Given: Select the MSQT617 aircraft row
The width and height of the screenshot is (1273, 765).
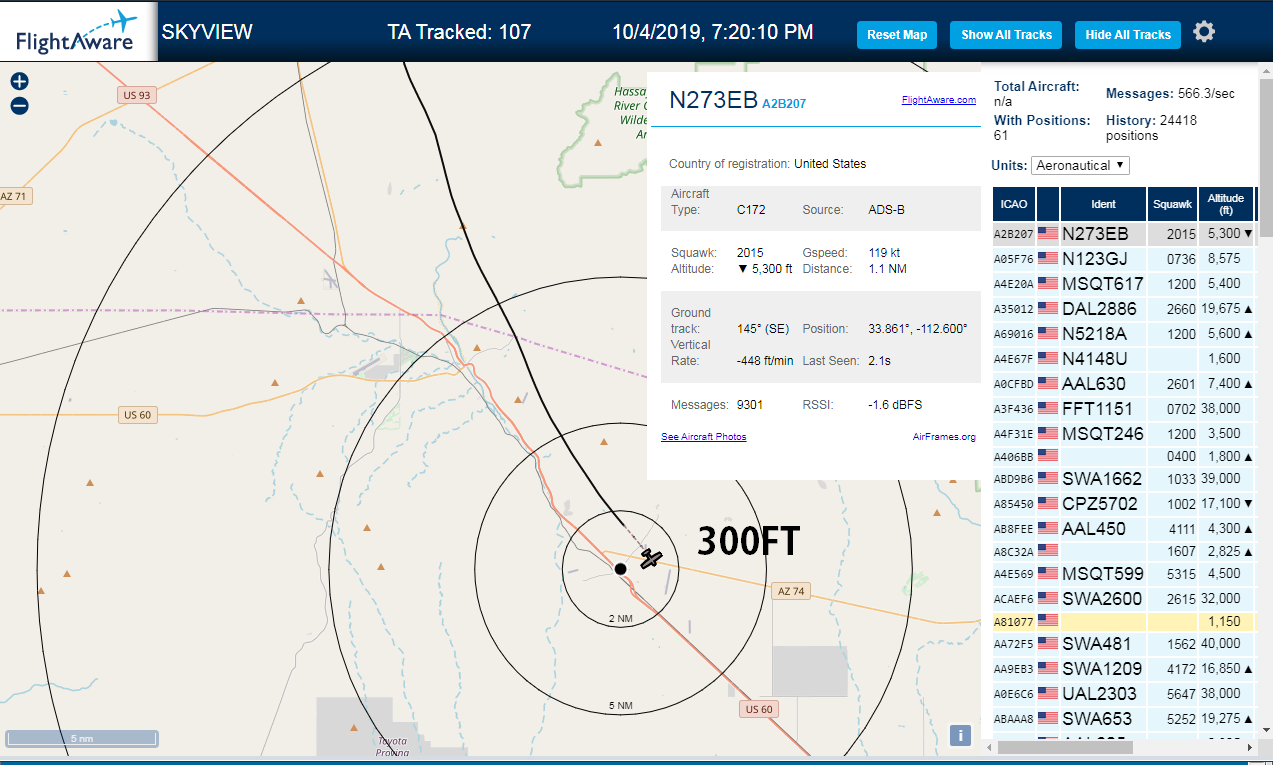Looking at the screenshot, I should coord(1124,284).
